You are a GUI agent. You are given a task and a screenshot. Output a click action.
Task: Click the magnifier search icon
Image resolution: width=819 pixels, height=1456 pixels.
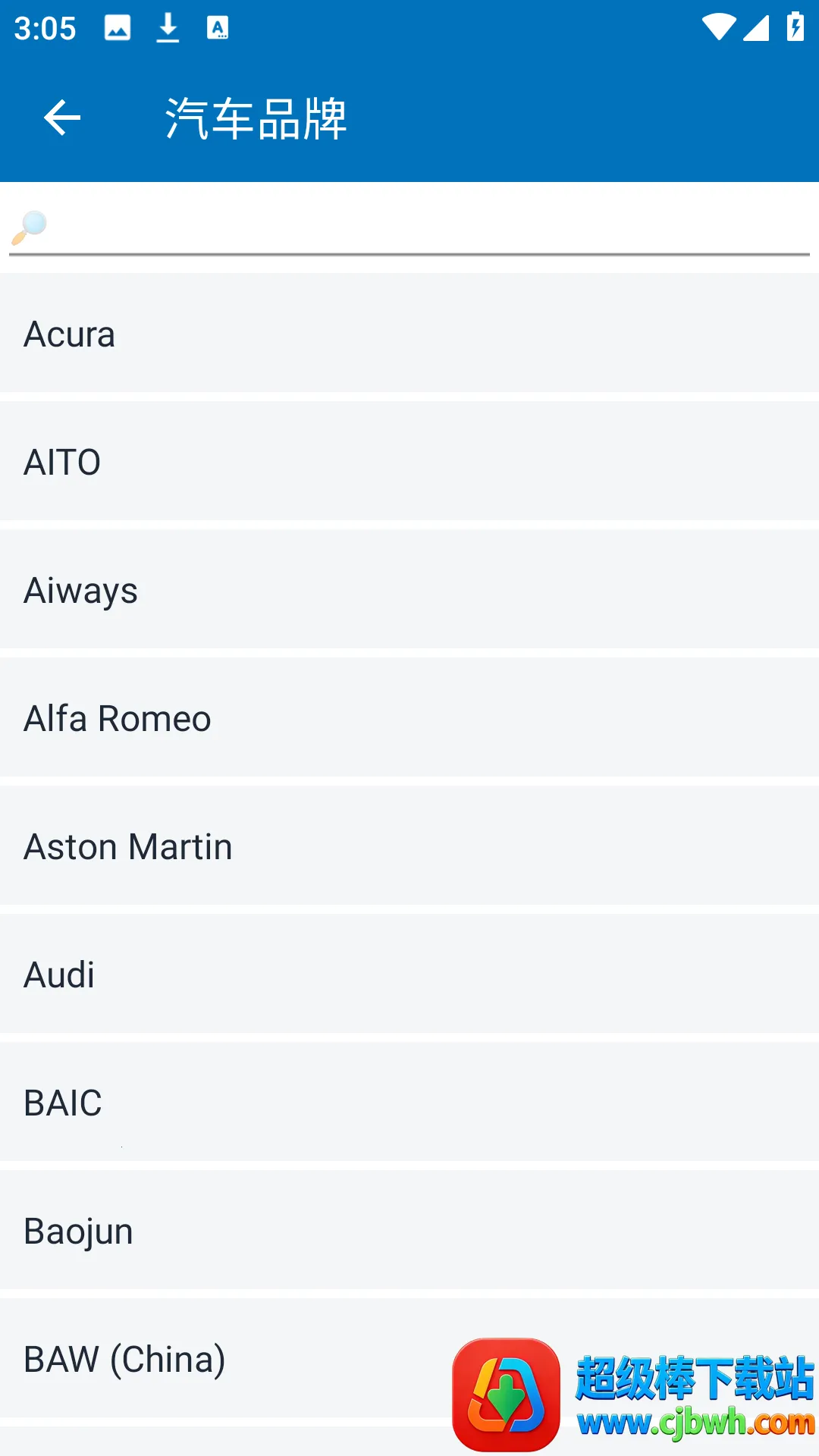30,227
